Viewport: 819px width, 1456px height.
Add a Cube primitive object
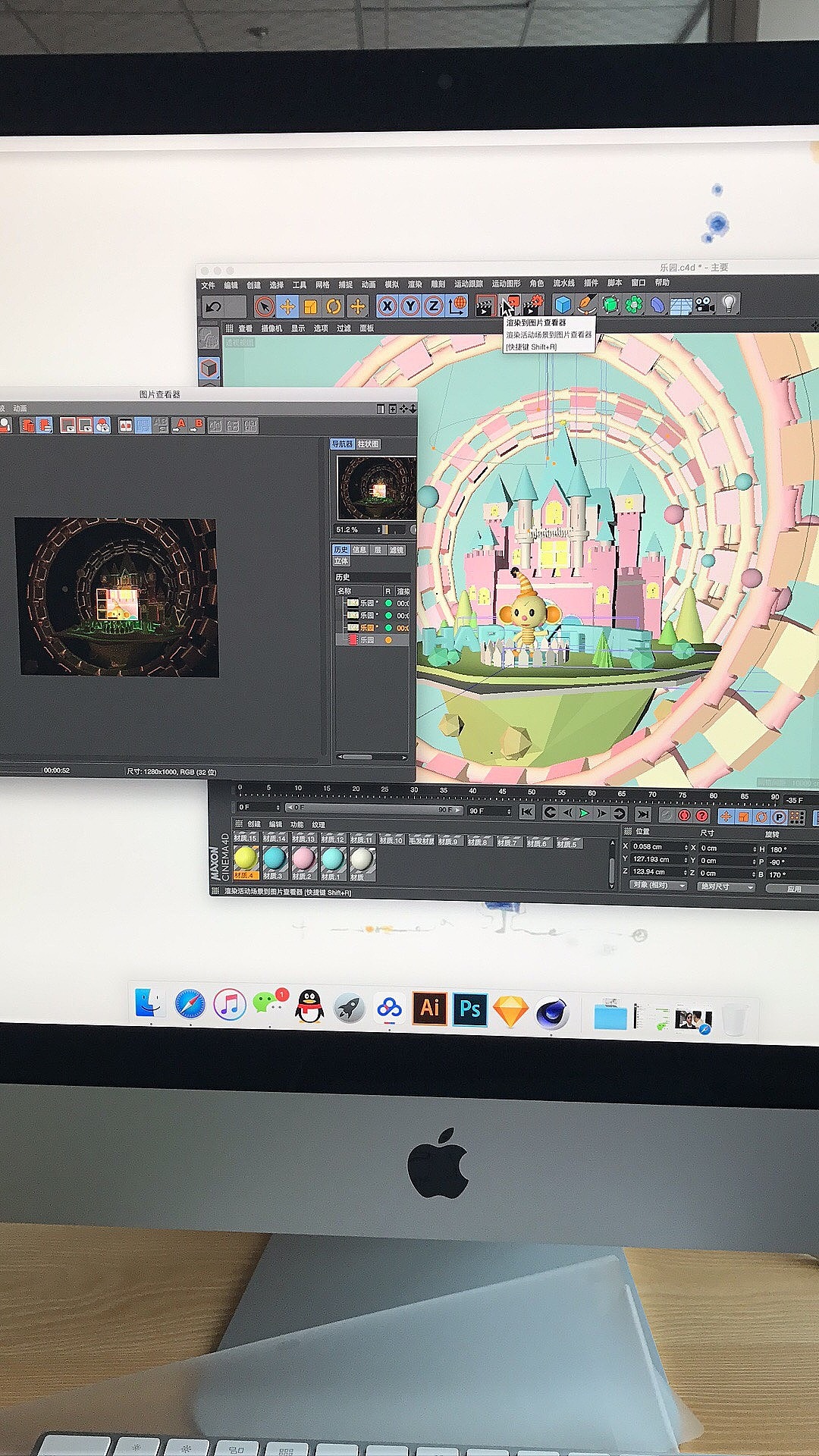click(563, 305)
